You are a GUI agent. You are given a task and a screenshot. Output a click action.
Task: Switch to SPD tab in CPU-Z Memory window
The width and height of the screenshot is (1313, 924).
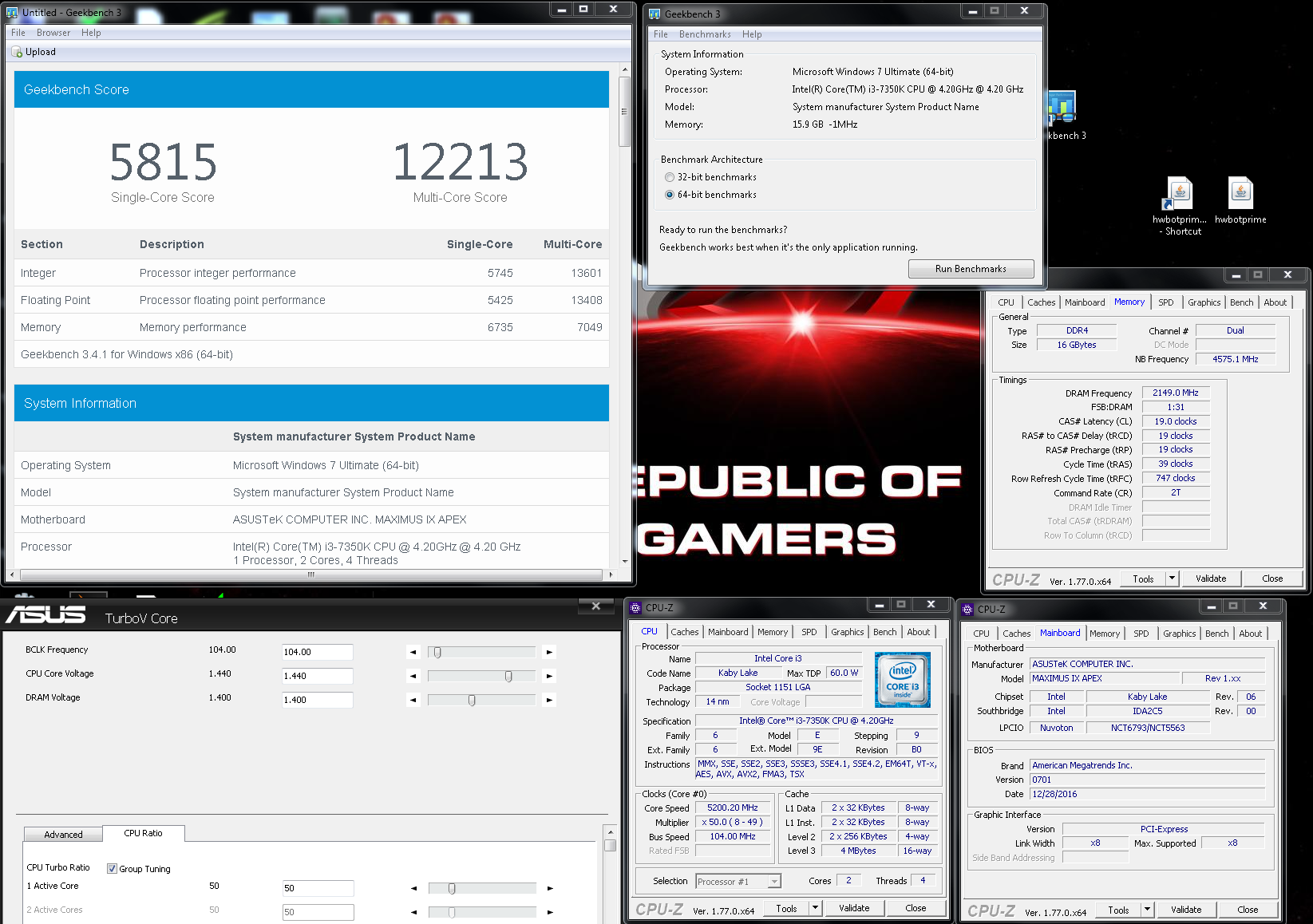pyautogui.click(x=1166, y=302)
